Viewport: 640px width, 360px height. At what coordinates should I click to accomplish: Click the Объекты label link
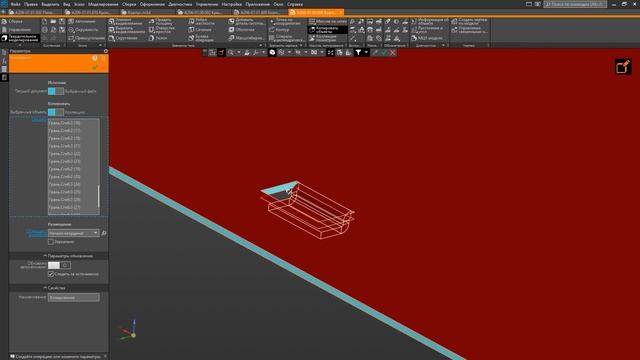[x=39, y=120]
